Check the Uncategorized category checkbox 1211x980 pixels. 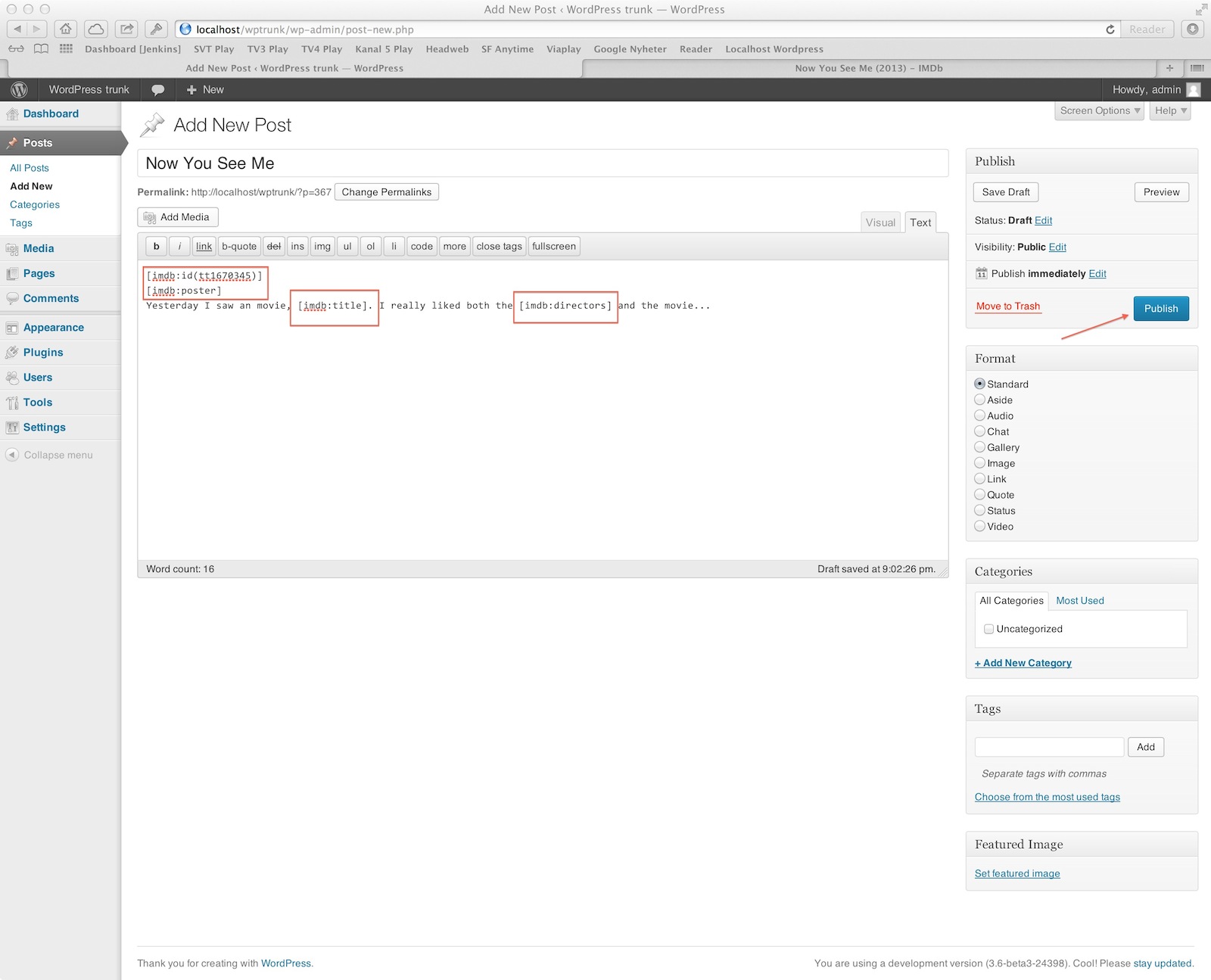click(988, 629)
